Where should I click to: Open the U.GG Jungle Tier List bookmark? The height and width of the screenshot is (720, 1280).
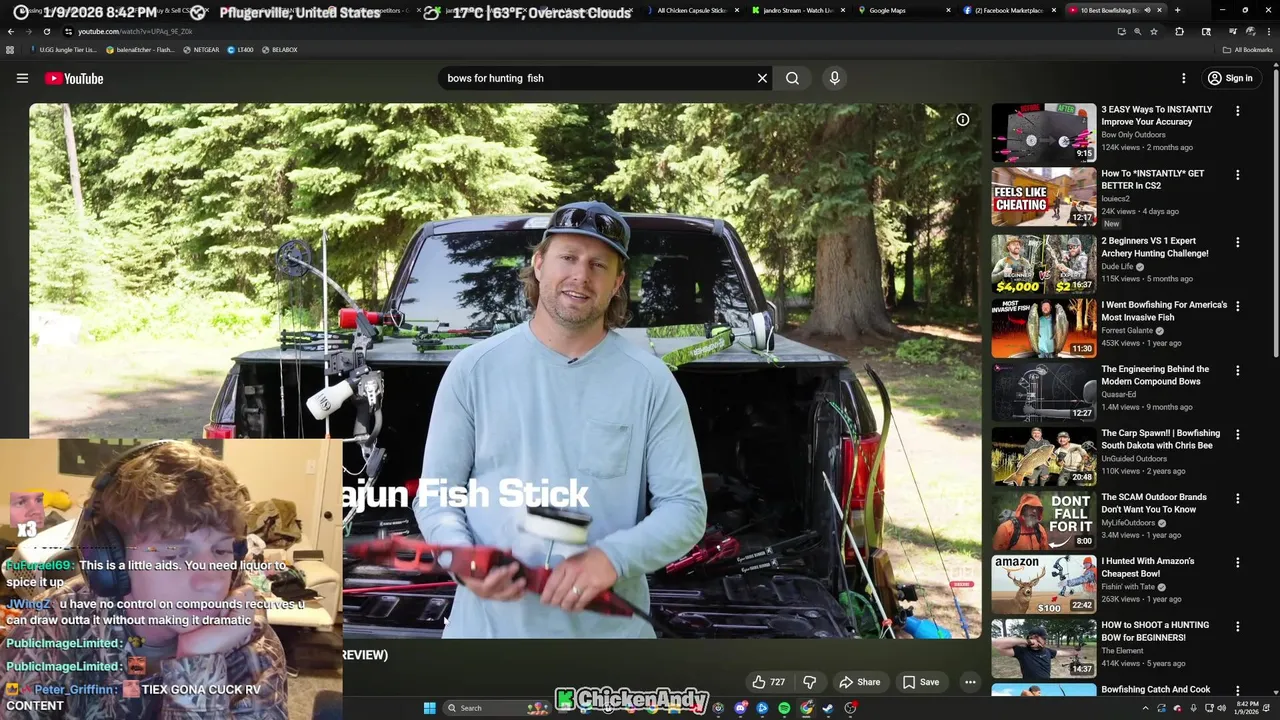coord(63,49)
